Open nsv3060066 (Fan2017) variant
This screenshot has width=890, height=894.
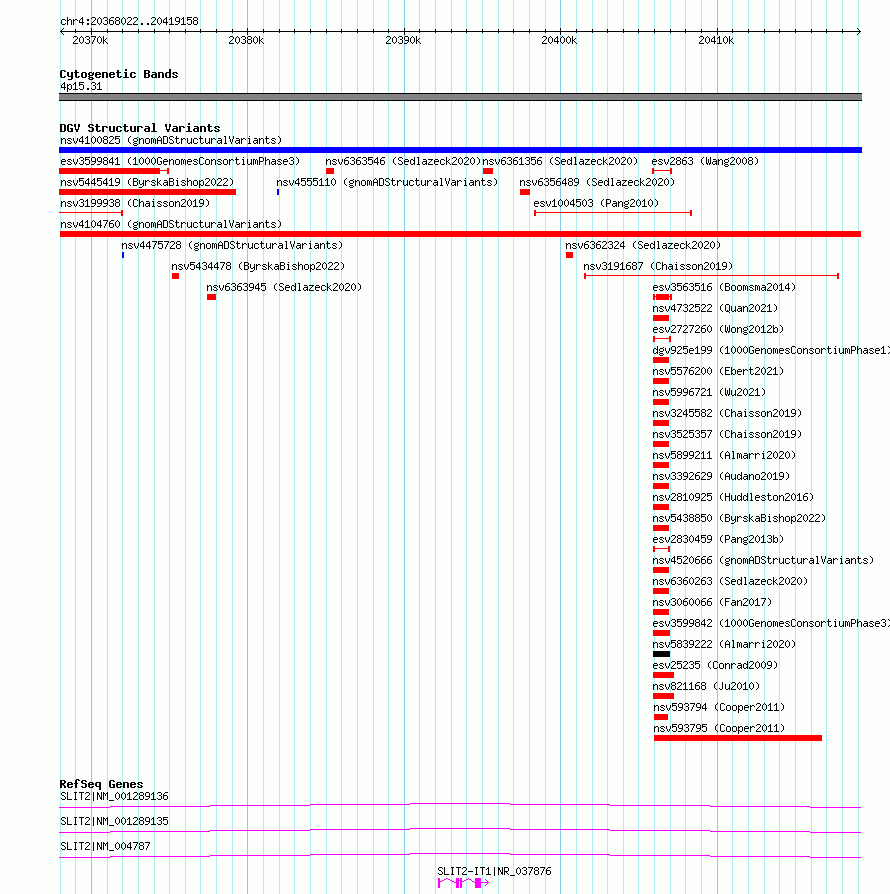click(712, 603)
